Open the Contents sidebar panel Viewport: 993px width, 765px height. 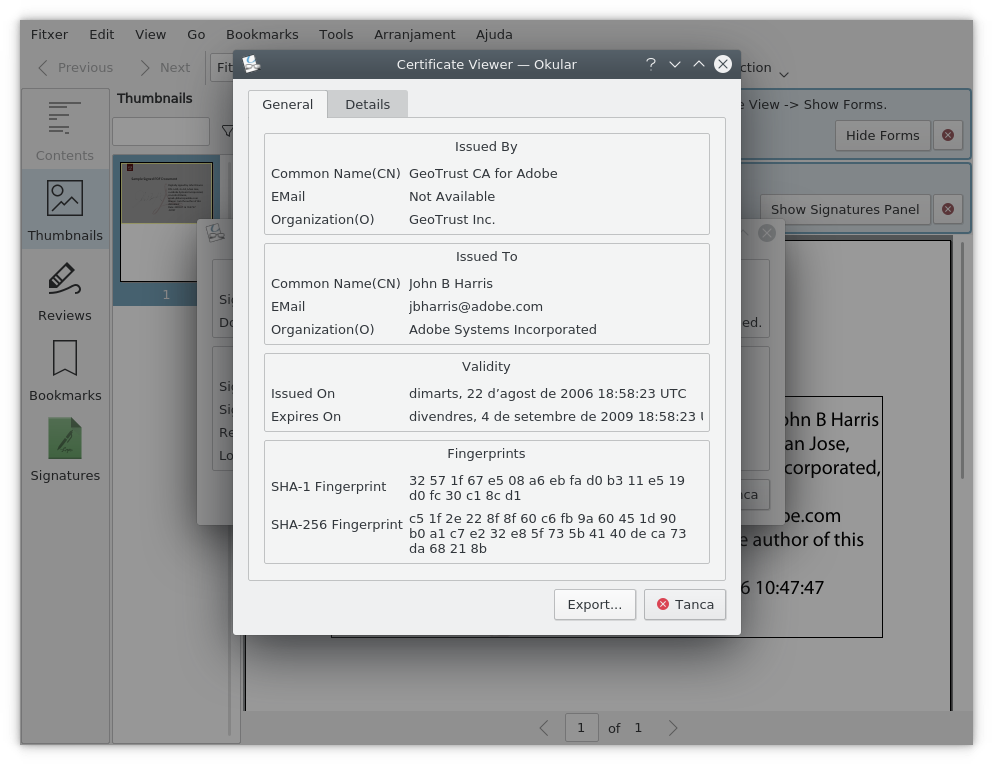(65, 130)
